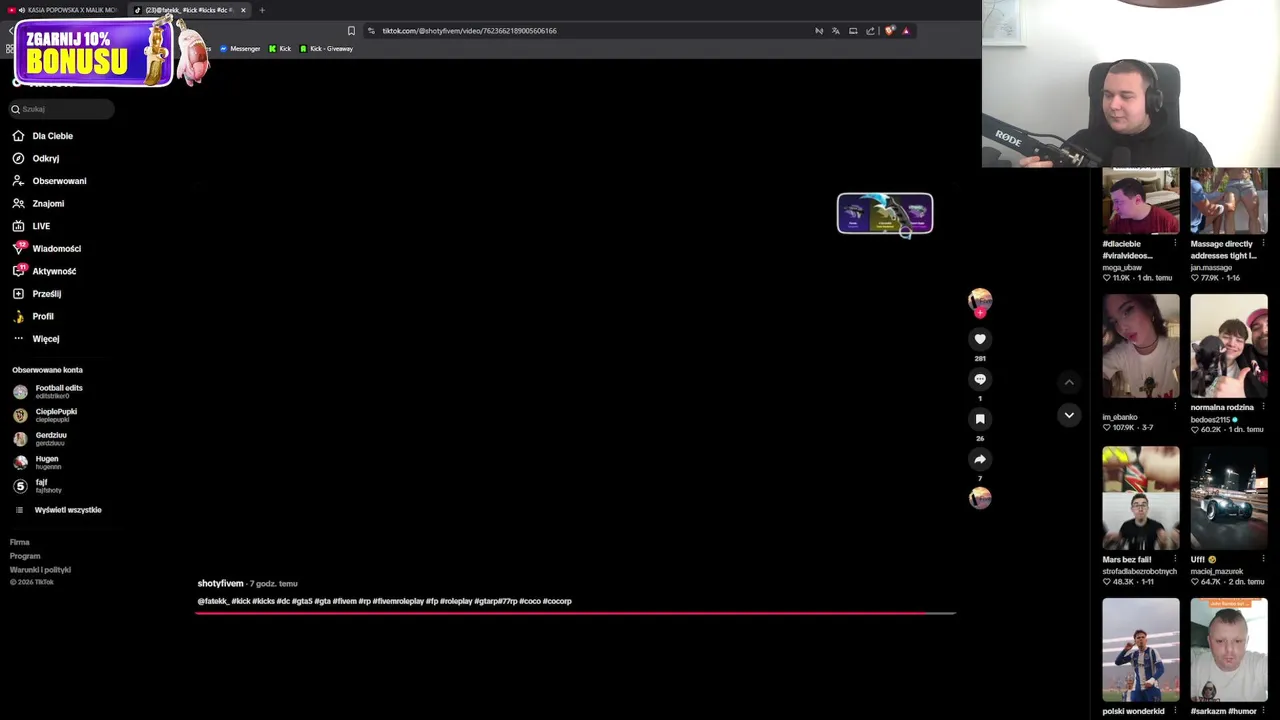Open the LIVE section
Screen dimensions: 1280x720
[x=31, y=226]
